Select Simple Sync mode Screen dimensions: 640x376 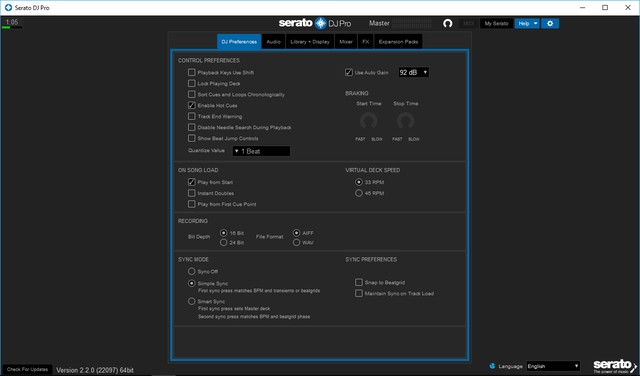pos(191,283)
